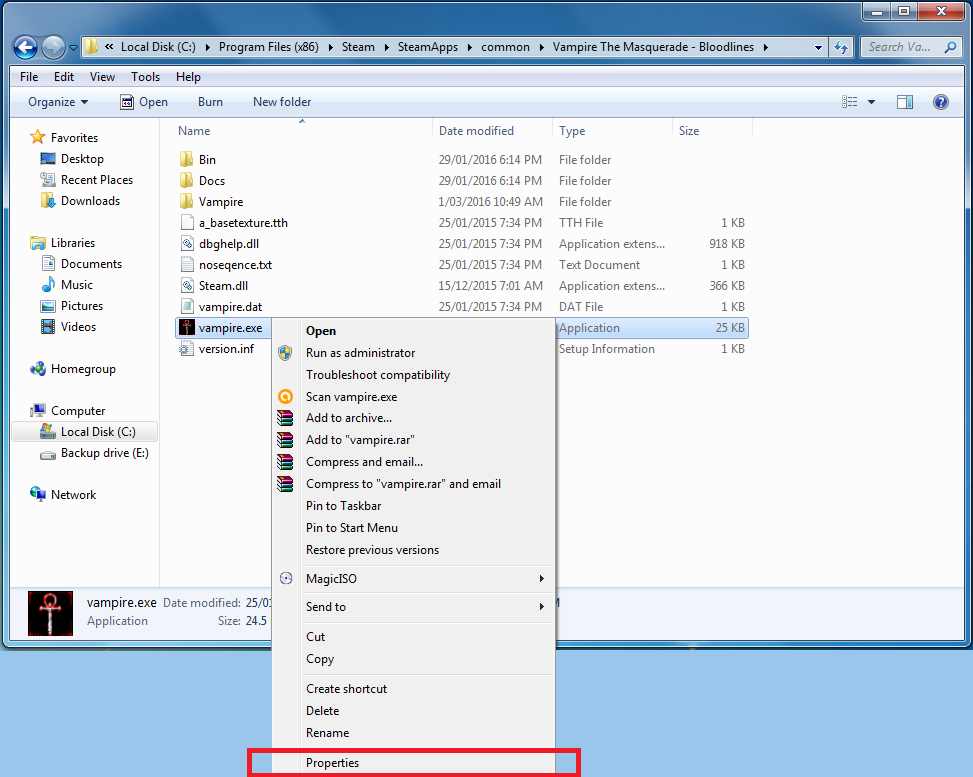Toggle the preview pane icon
This screenshot has height=777, width=973.
(905, 102)
